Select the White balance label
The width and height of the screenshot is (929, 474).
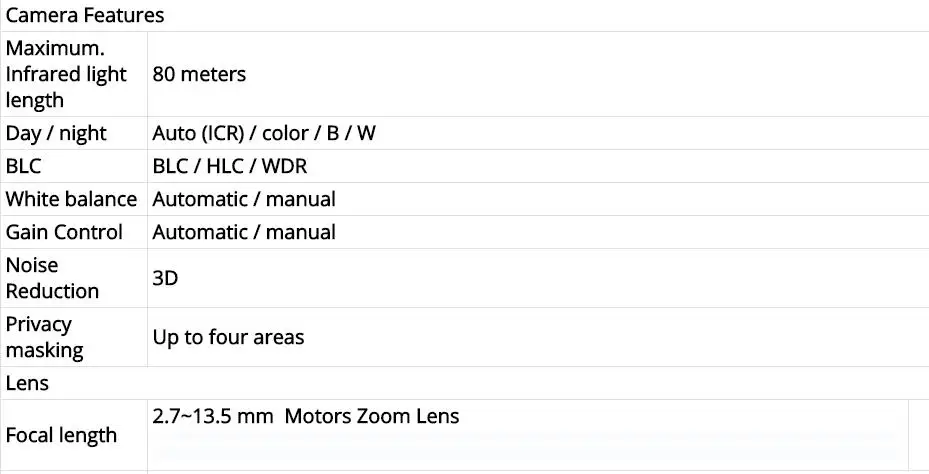point(71,199)
